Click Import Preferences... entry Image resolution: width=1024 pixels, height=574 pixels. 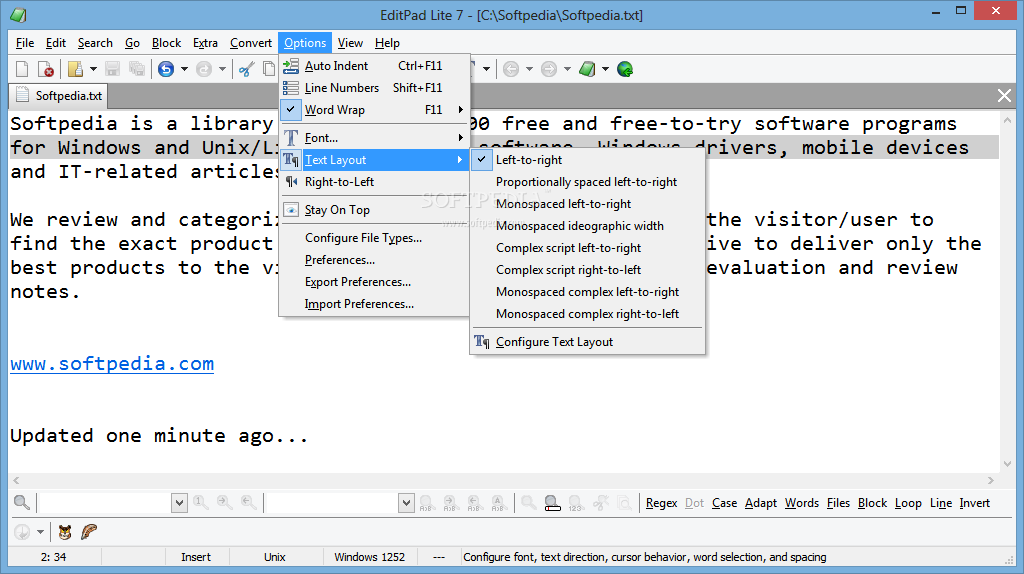tap(374, 304)
